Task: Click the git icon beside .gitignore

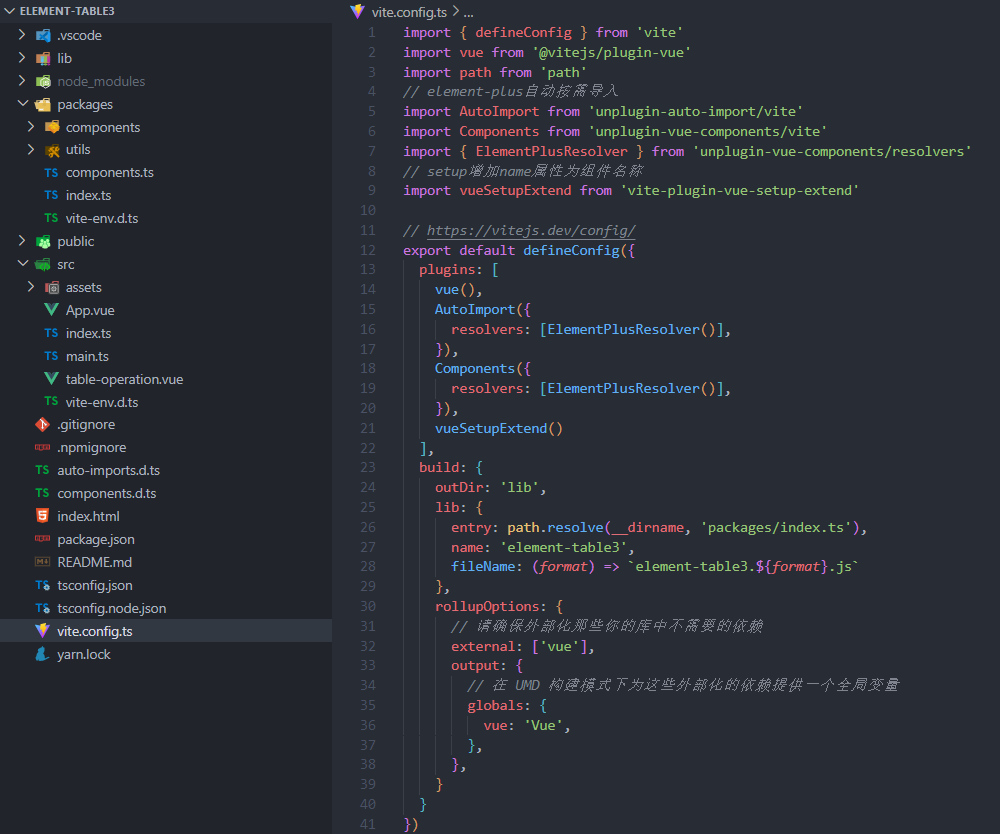Action: tap(43, 425)
